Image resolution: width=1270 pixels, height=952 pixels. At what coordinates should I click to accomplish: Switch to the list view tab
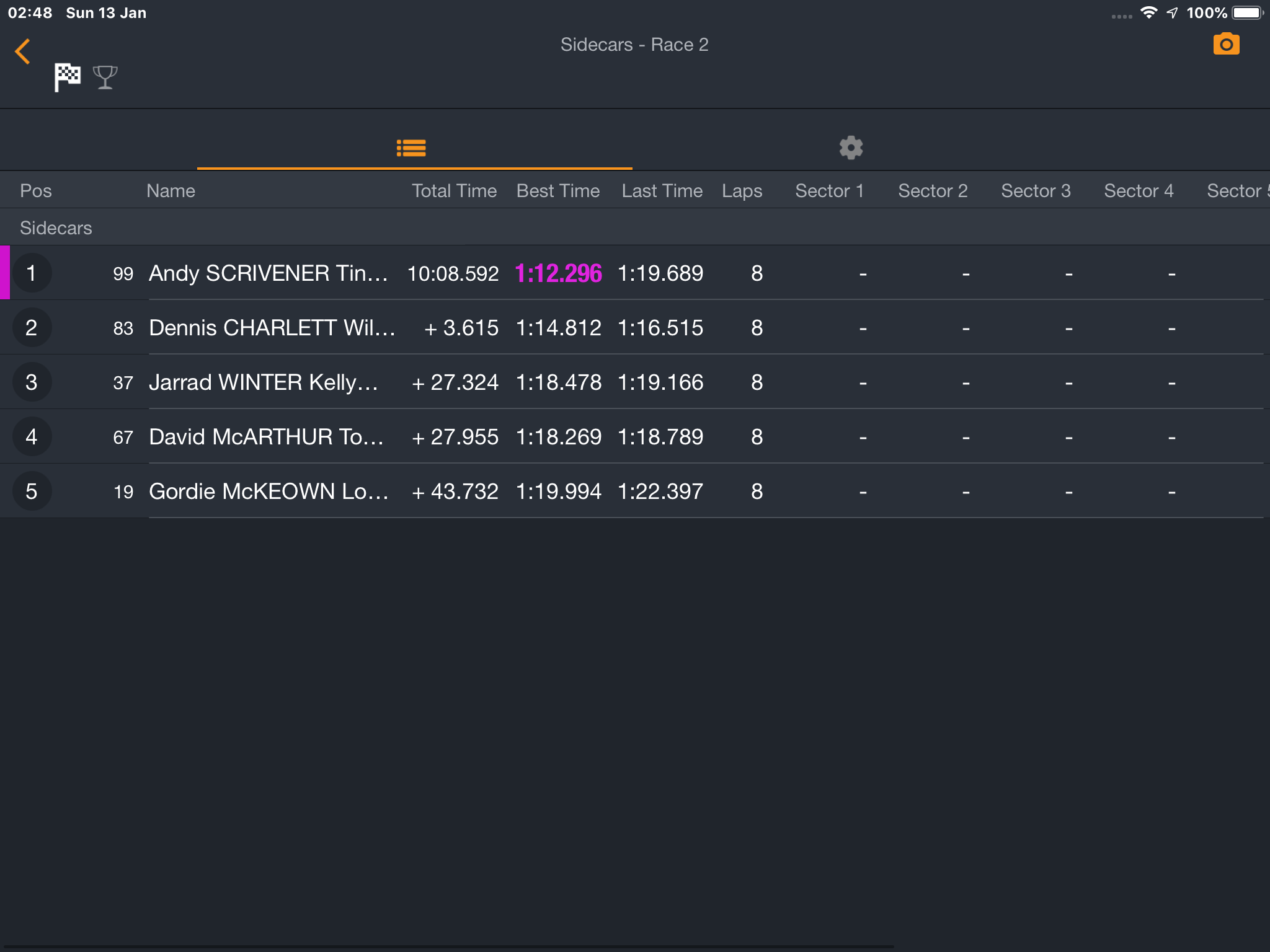[x=412, y=148]
